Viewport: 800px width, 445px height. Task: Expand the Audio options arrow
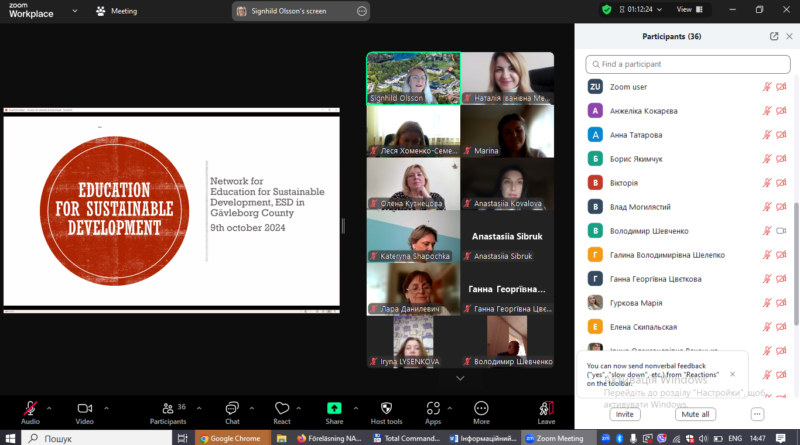[49, 408]
